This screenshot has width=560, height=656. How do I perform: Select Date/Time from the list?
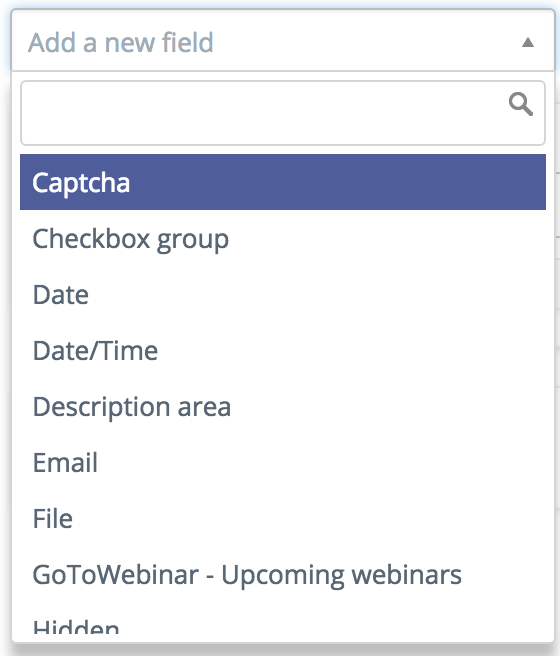(x=283, y=351)
